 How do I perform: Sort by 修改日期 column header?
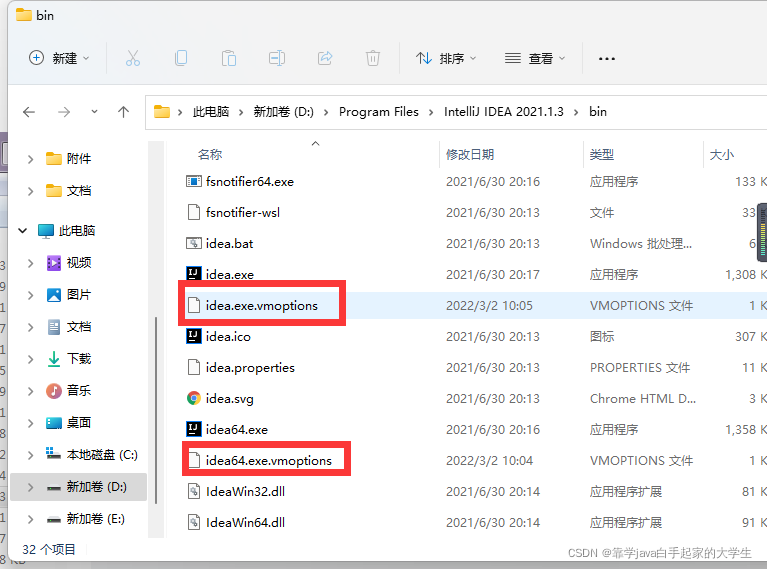[470, 155]
